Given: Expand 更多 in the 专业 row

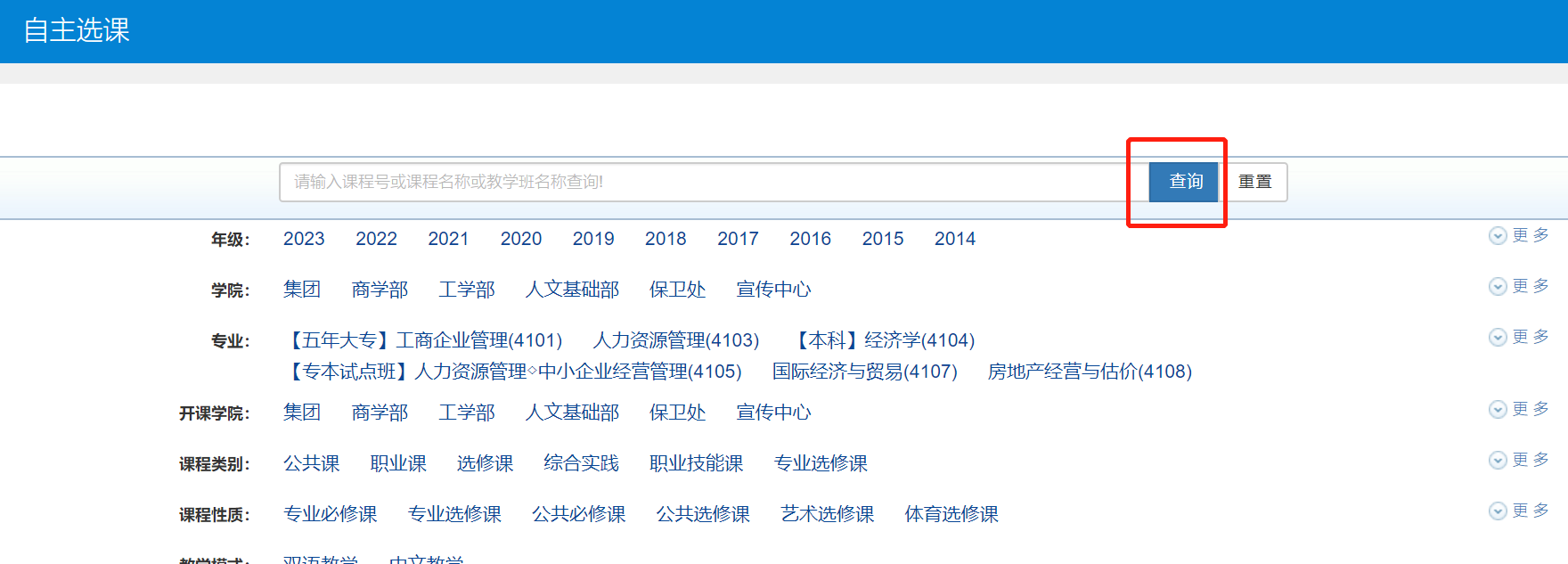Looking at the screenshot, I should pos(1519,337).
